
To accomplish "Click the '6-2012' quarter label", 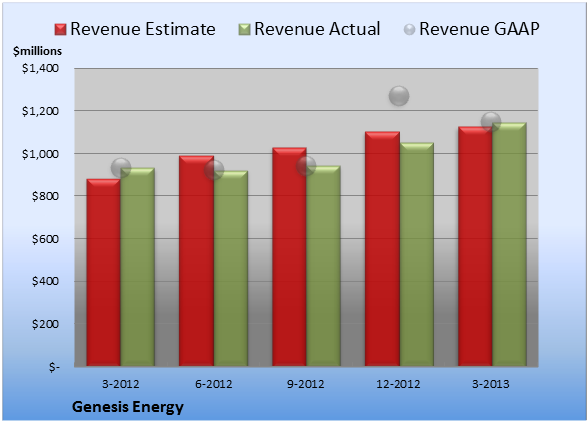I will tap(214, 384).
